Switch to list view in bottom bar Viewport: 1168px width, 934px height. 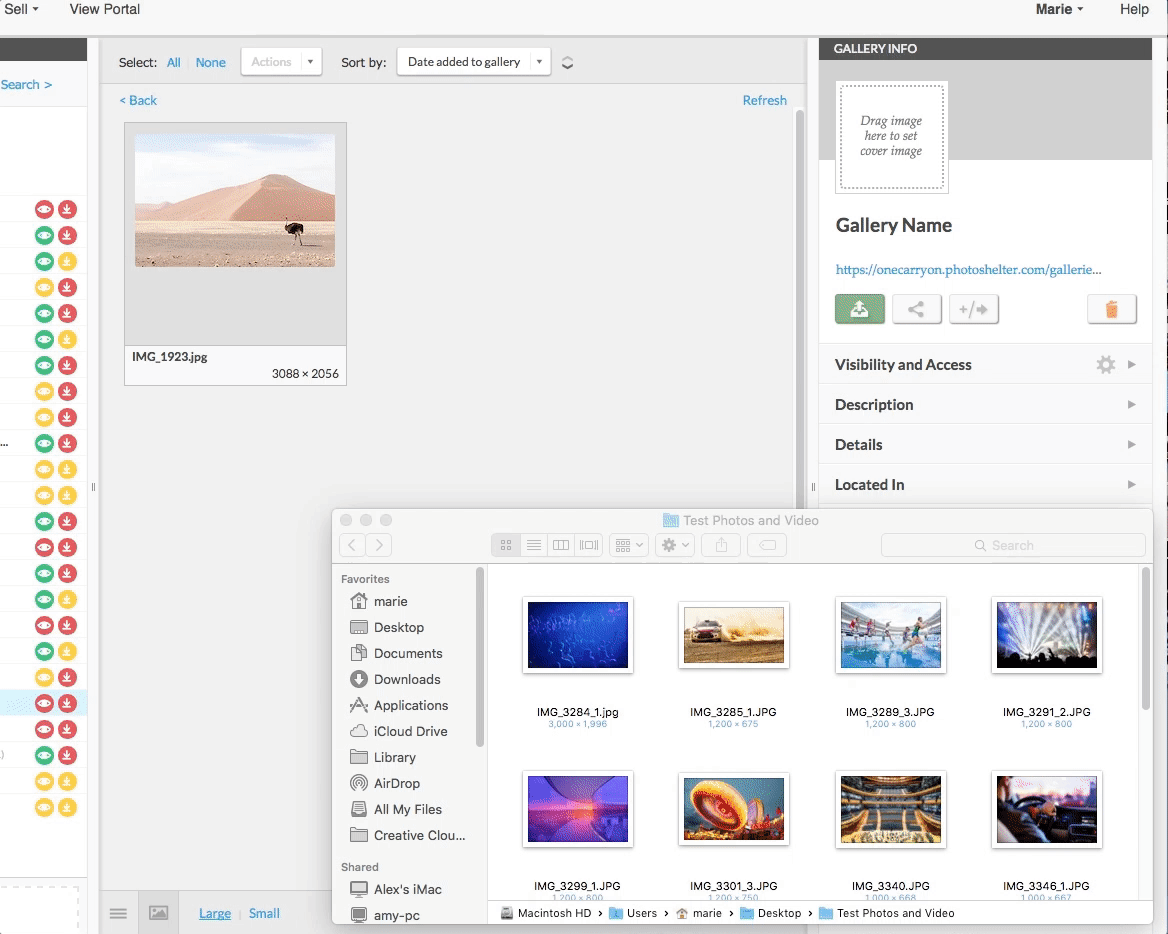point(118,913)
